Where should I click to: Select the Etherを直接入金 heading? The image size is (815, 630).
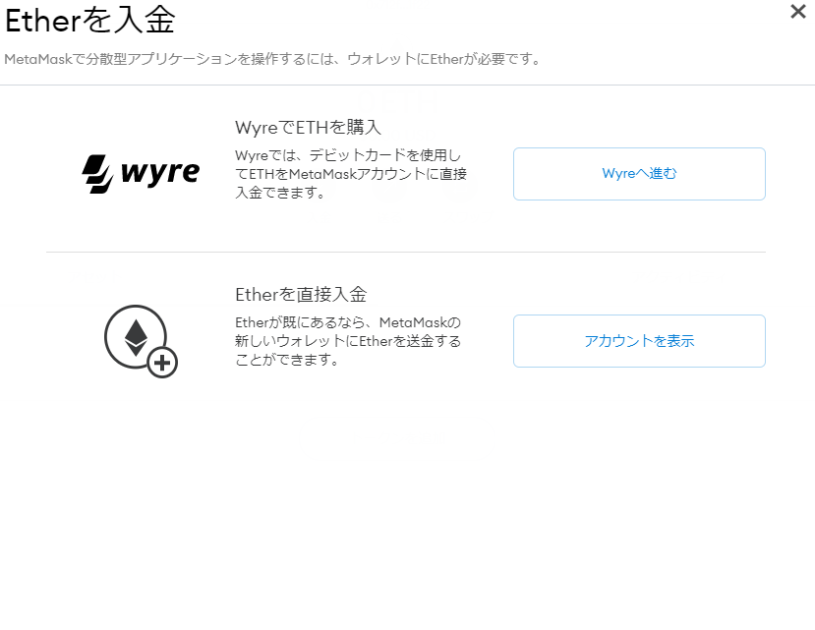(x=301, y=295)
